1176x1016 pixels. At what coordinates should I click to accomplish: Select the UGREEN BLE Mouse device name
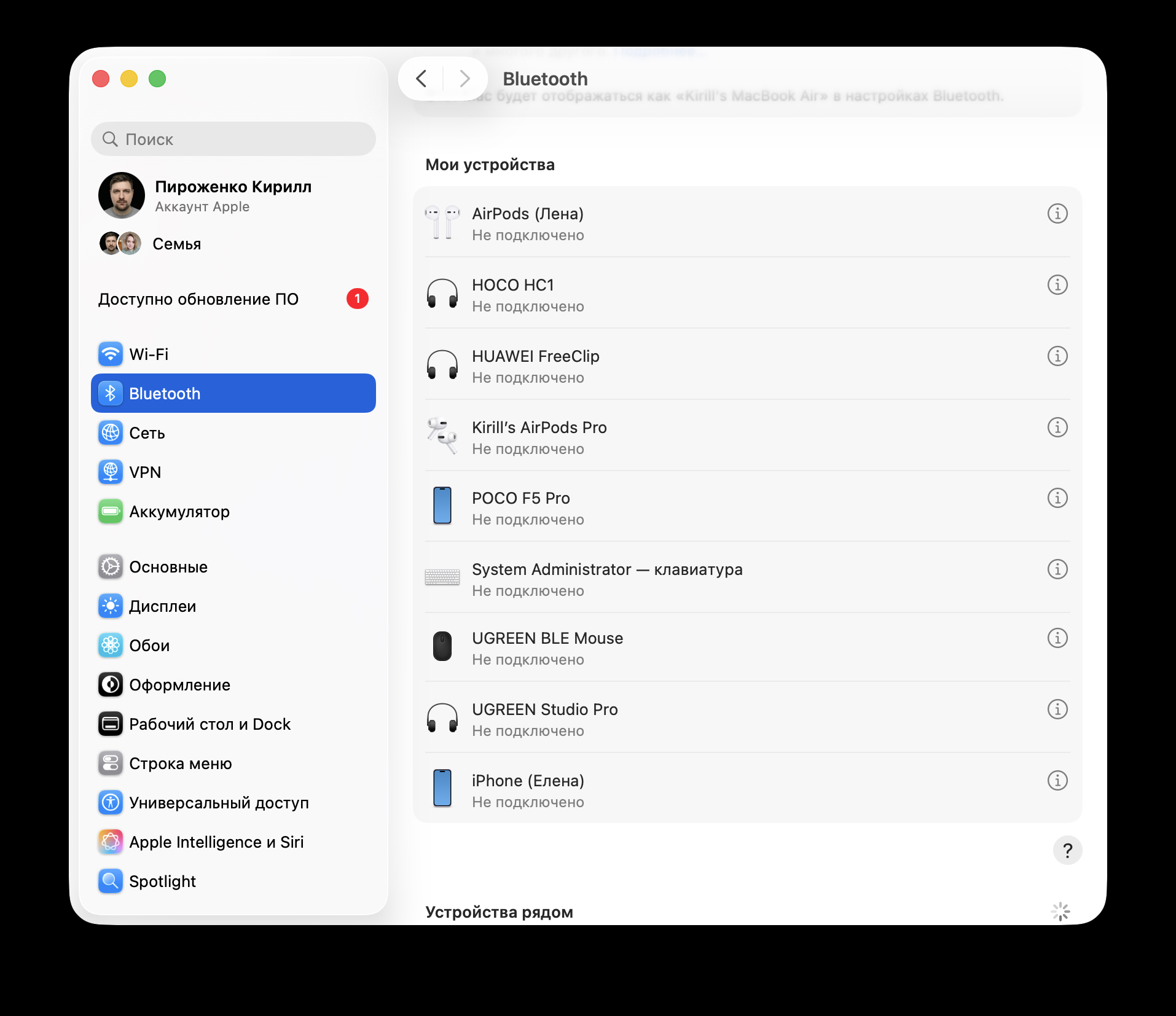pyautogui.click(x=547, y=638)
